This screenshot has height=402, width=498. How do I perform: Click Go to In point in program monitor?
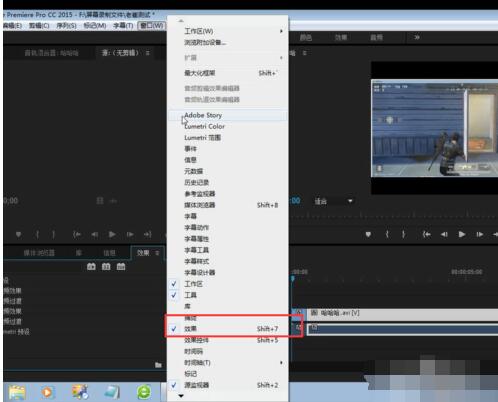coord(426,235)
